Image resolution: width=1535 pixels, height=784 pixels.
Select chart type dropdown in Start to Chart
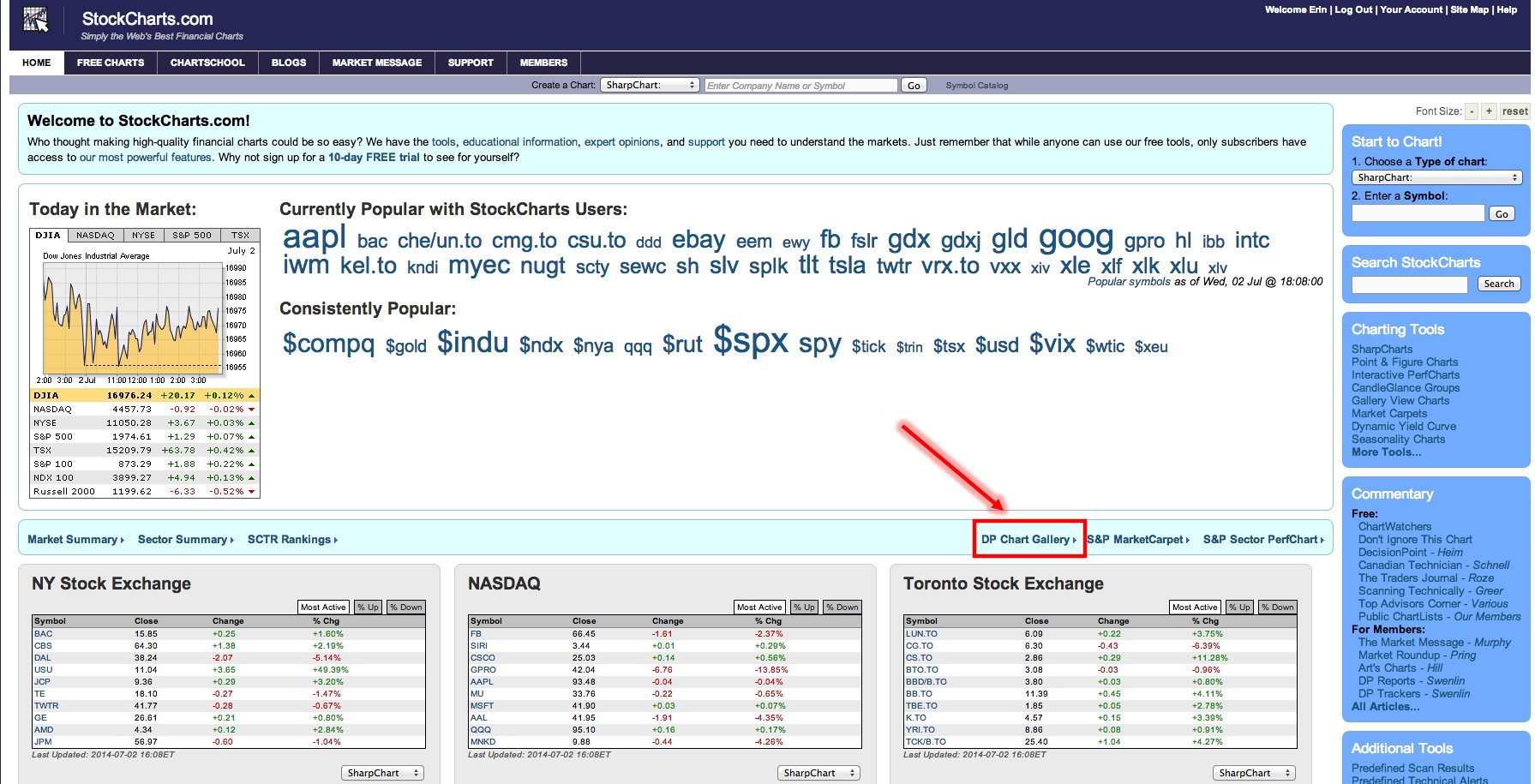1436,177
